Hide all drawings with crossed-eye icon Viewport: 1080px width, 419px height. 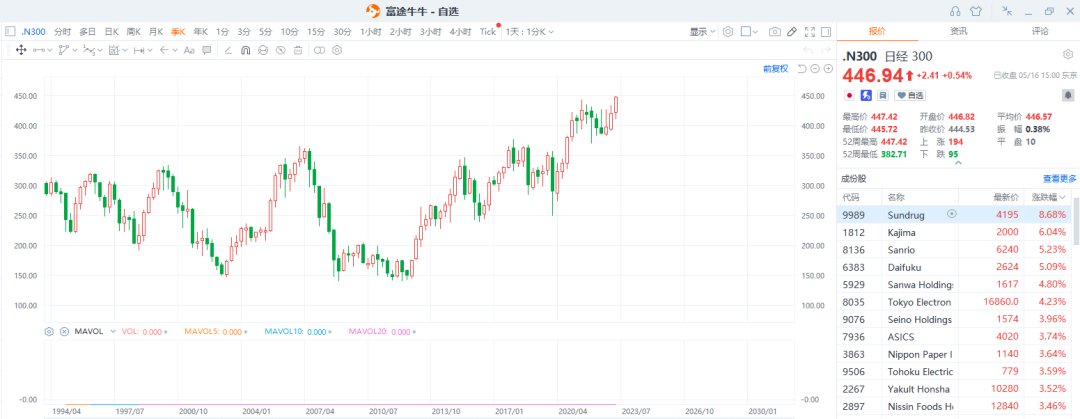coord(280,50)
